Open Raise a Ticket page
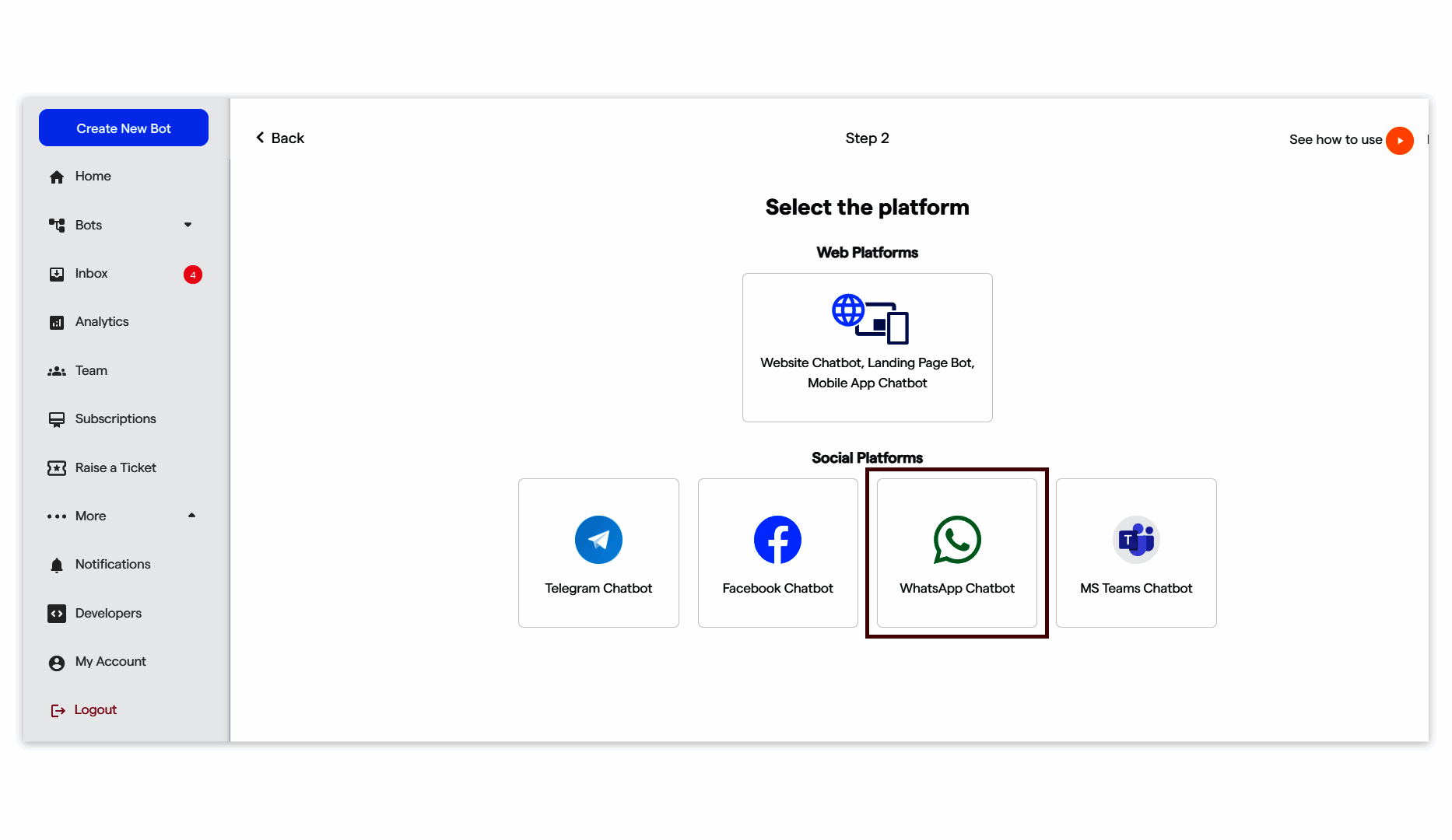This screenshot has width=1452, height=840. click(x=115, y=468)
